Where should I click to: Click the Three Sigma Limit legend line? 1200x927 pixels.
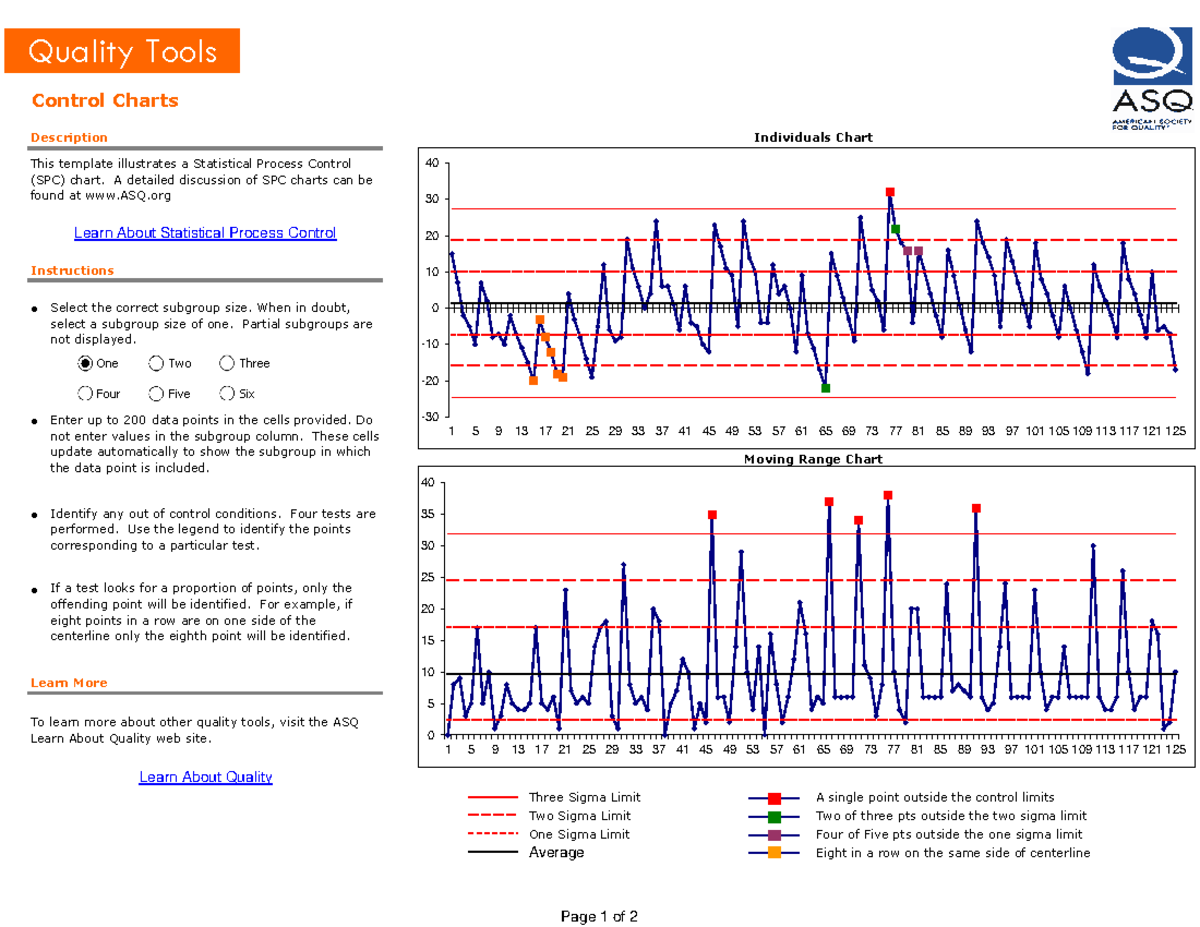coord(495,798)
